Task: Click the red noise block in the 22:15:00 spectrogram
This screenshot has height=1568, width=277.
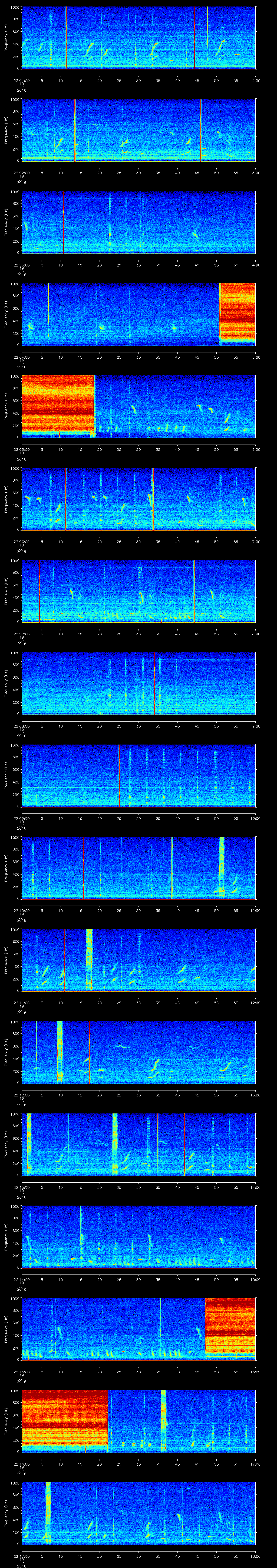Action: tap(230, 1327)
